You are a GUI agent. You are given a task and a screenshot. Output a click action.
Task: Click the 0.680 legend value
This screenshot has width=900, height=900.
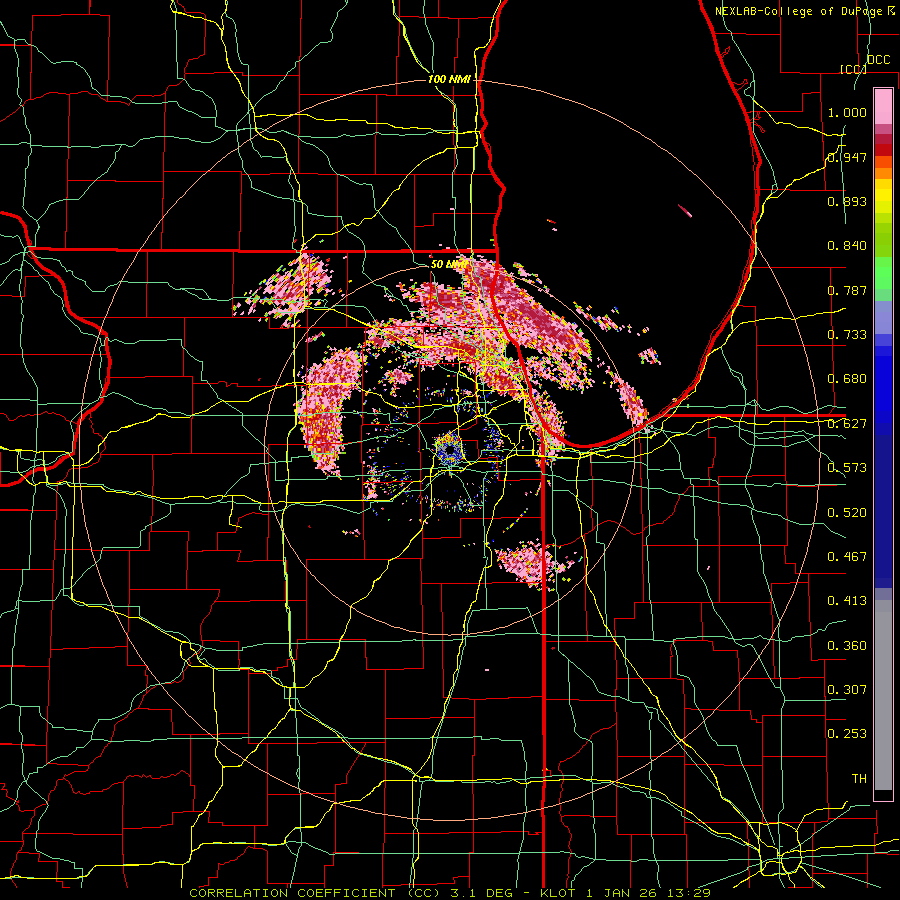coord(847,379)
